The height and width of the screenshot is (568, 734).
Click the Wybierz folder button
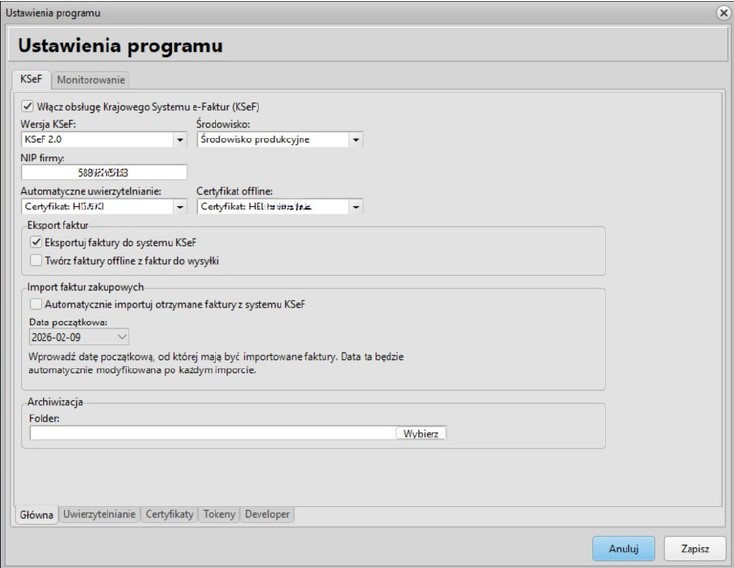point(421,433)
